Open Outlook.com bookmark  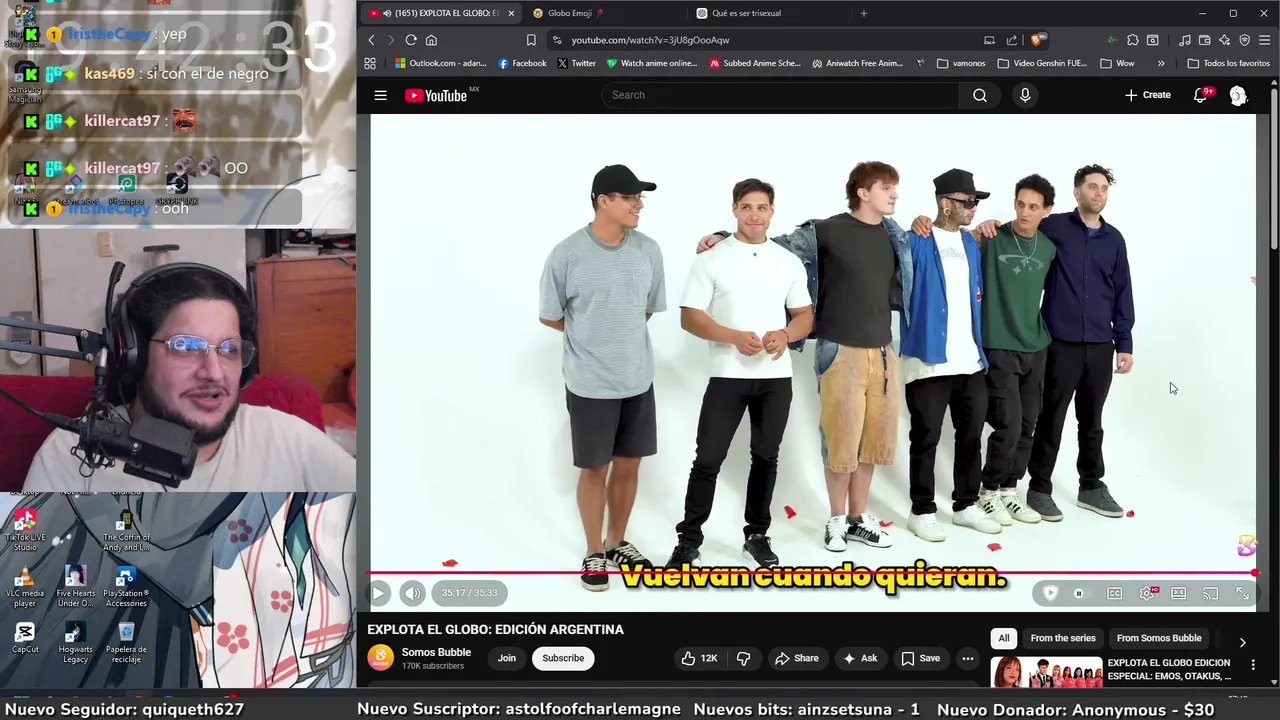click(x=440, y=63)
